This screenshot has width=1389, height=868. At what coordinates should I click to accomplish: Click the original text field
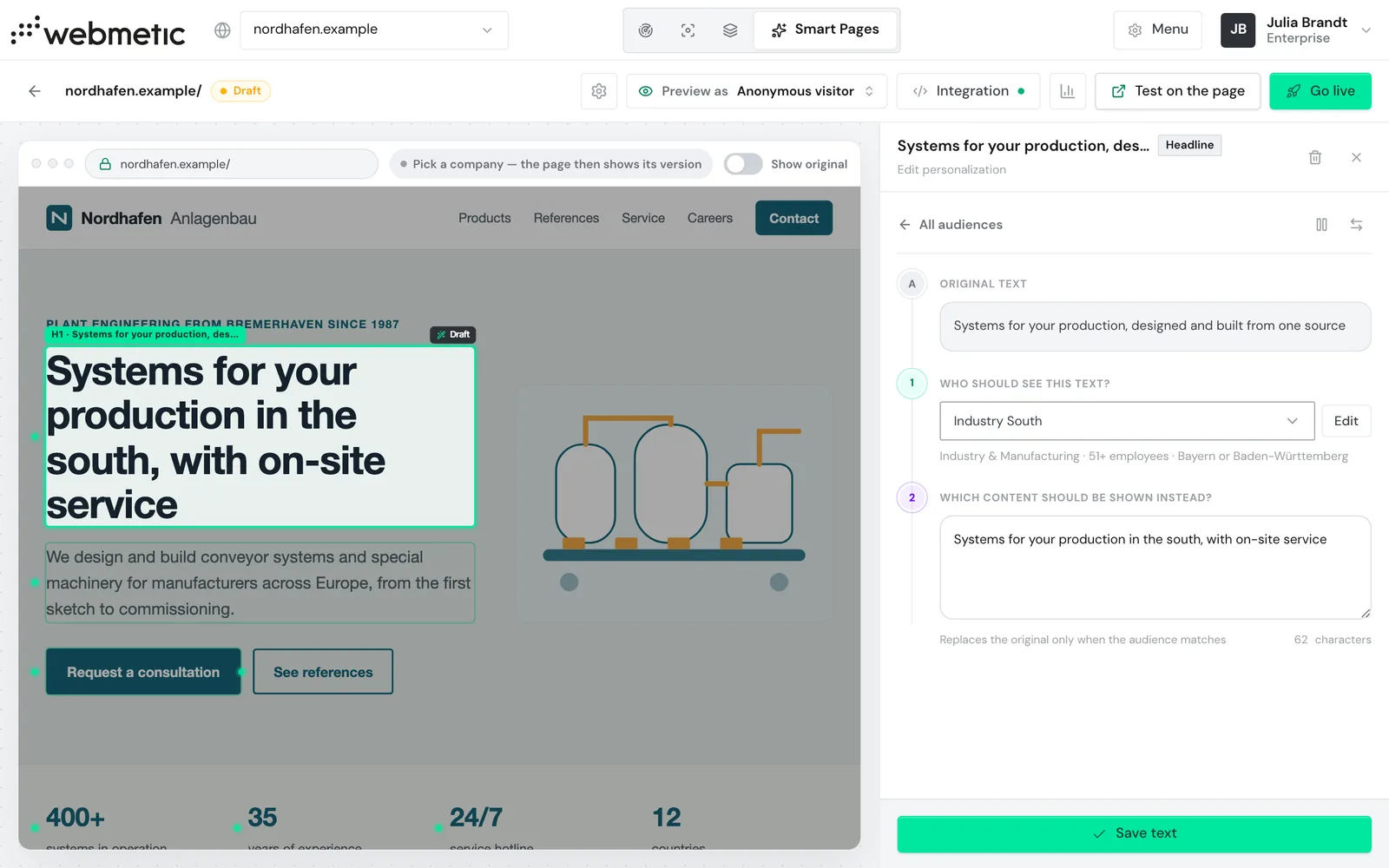click(1155, 326)
